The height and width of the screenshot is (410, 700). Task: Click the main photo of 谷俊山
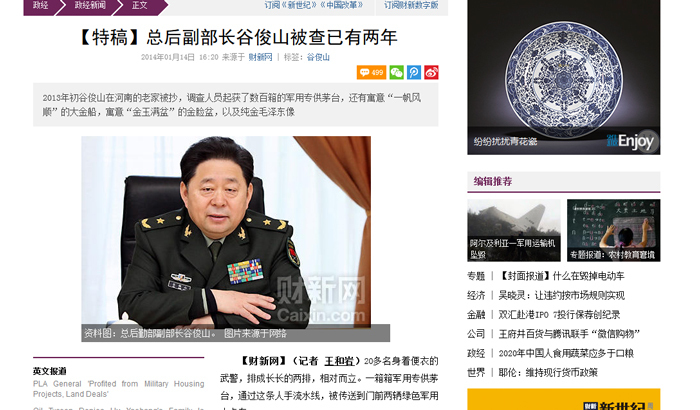(x=226, y=232)
